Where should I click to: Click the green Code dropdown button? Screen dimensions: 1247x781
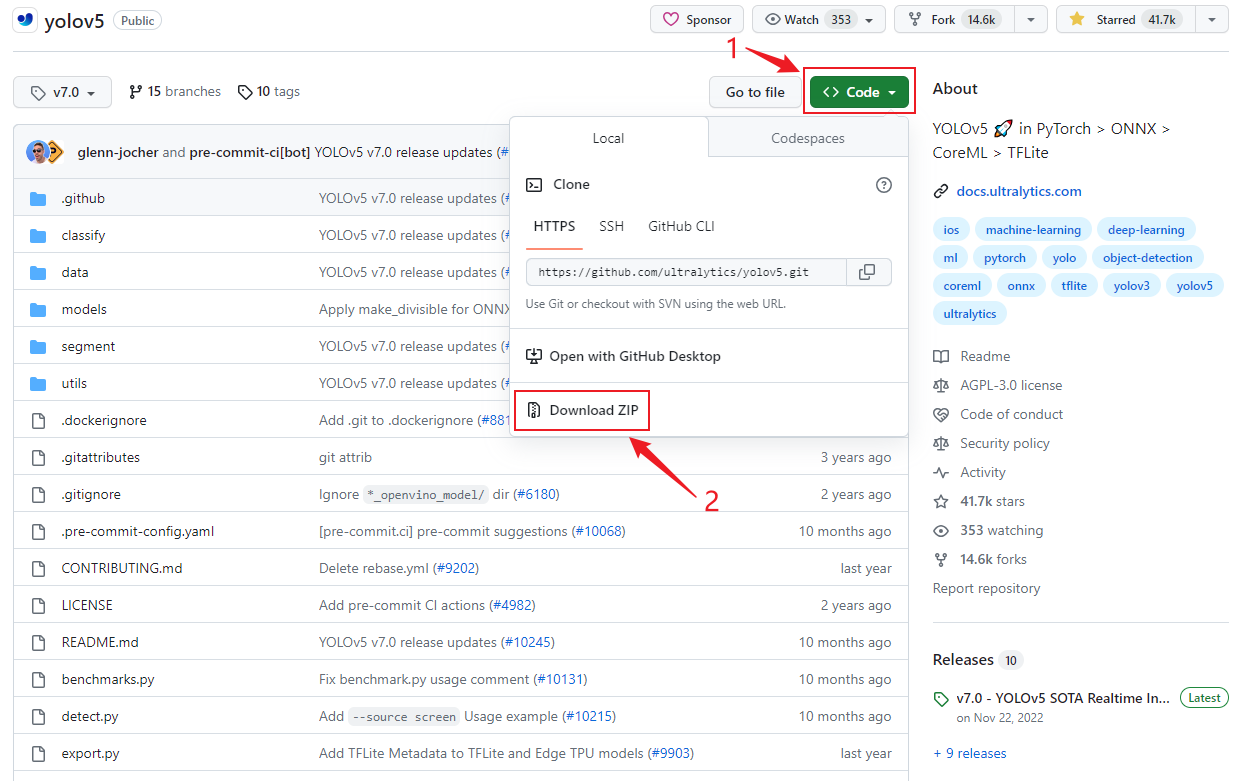(x=859, y=92)
